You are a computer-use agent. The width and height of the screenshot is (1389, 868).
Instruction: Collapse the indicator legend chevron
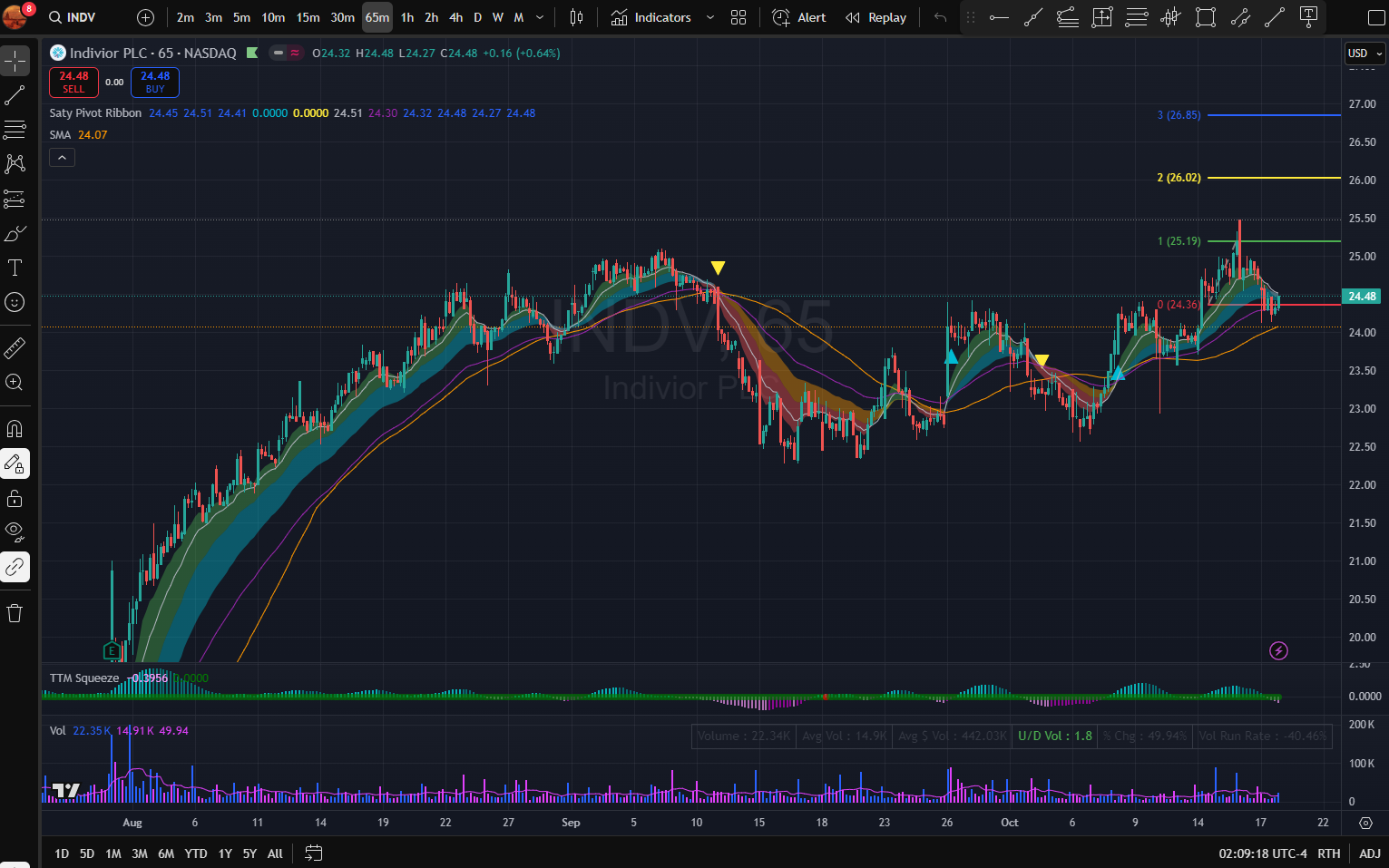click(x=62, y=158)
